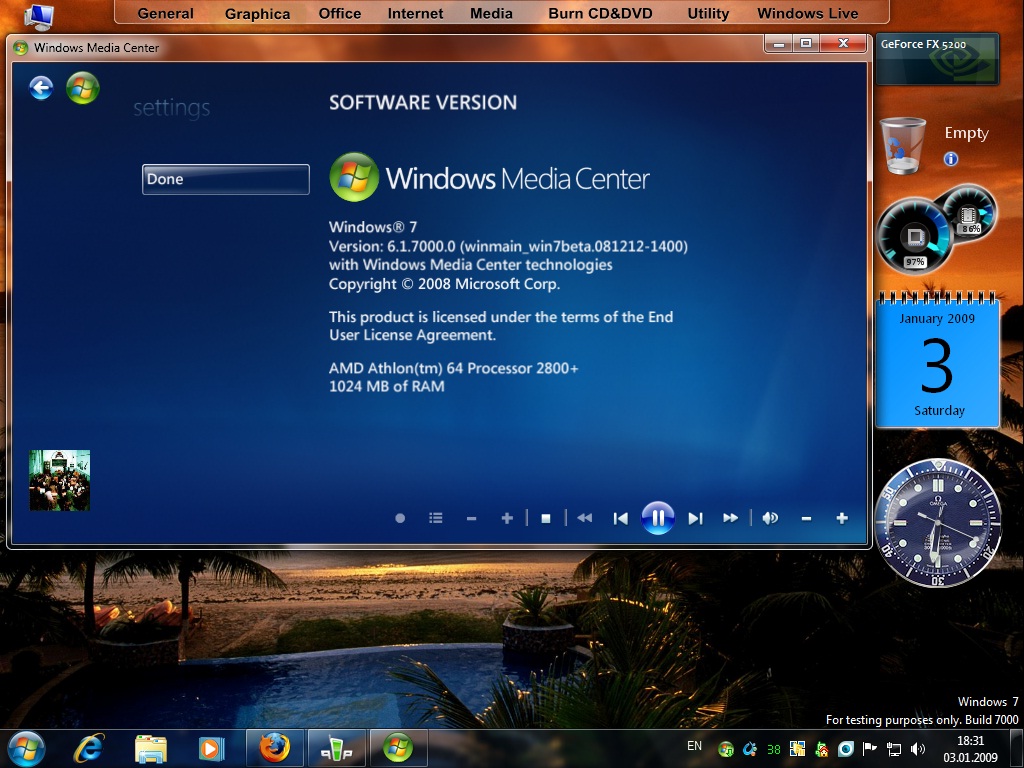The image size is (1024, 768).
Task: Open the Burn CD&DVD menu
Action: pos(600,13)
